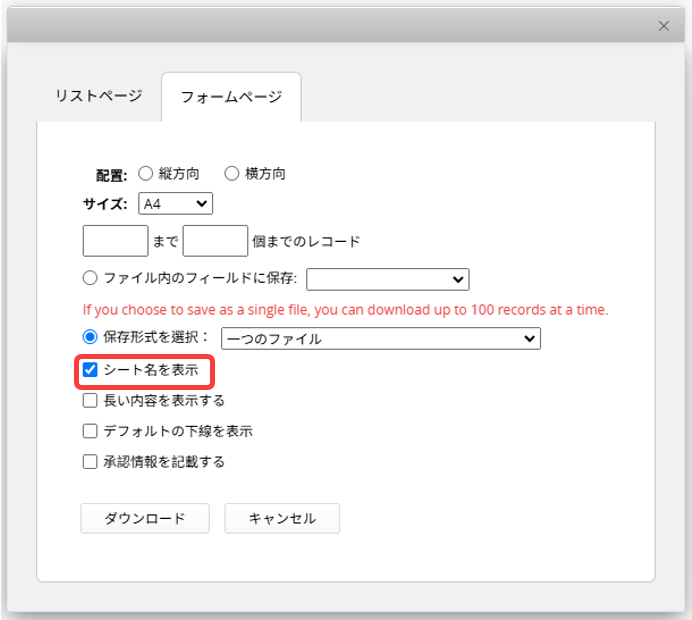
Task: Click the first record range input box
Action: tap(116, 241)
